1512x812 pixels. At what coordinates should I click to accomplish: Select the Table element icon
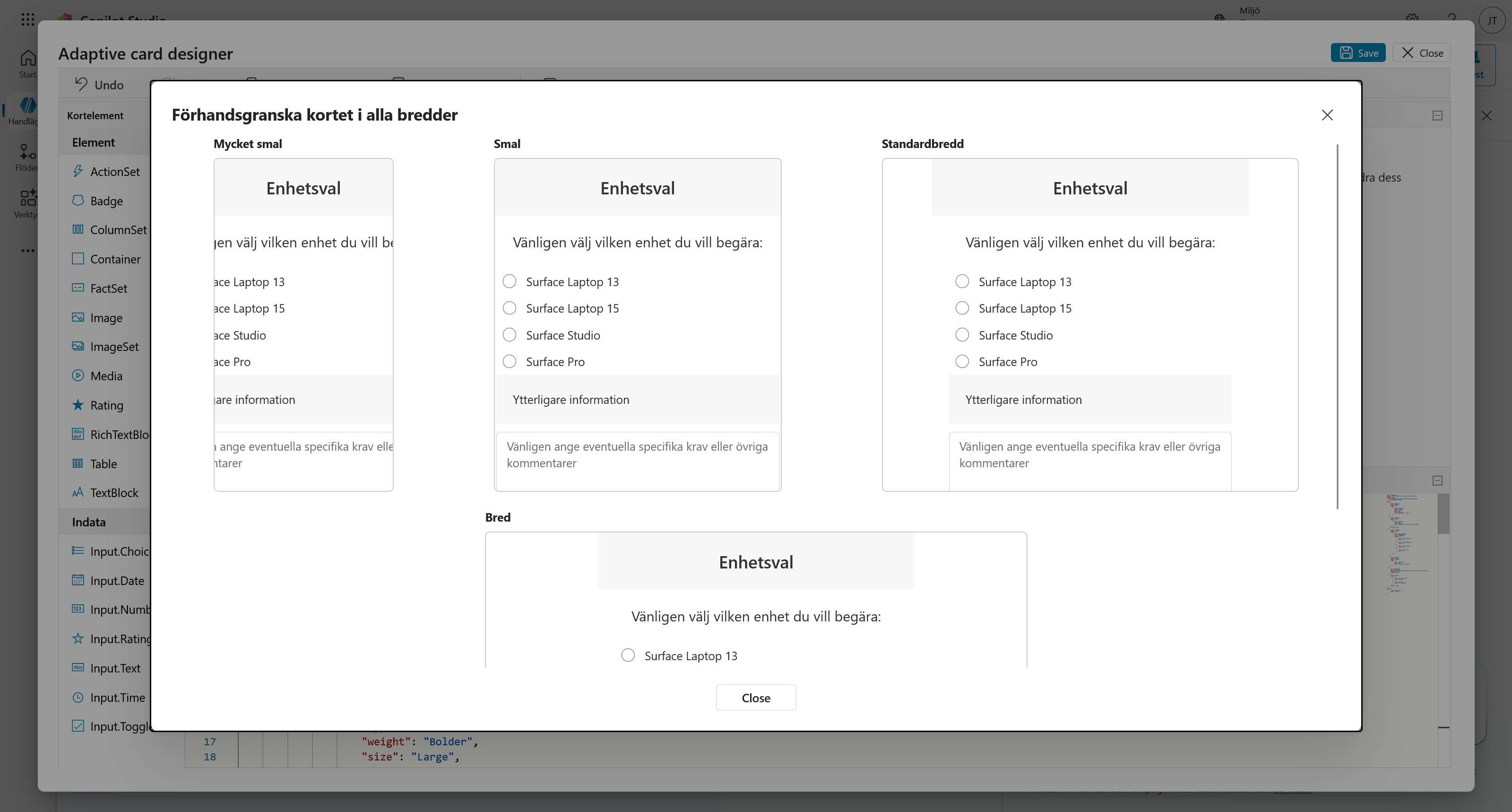click(x=78, y=463)
